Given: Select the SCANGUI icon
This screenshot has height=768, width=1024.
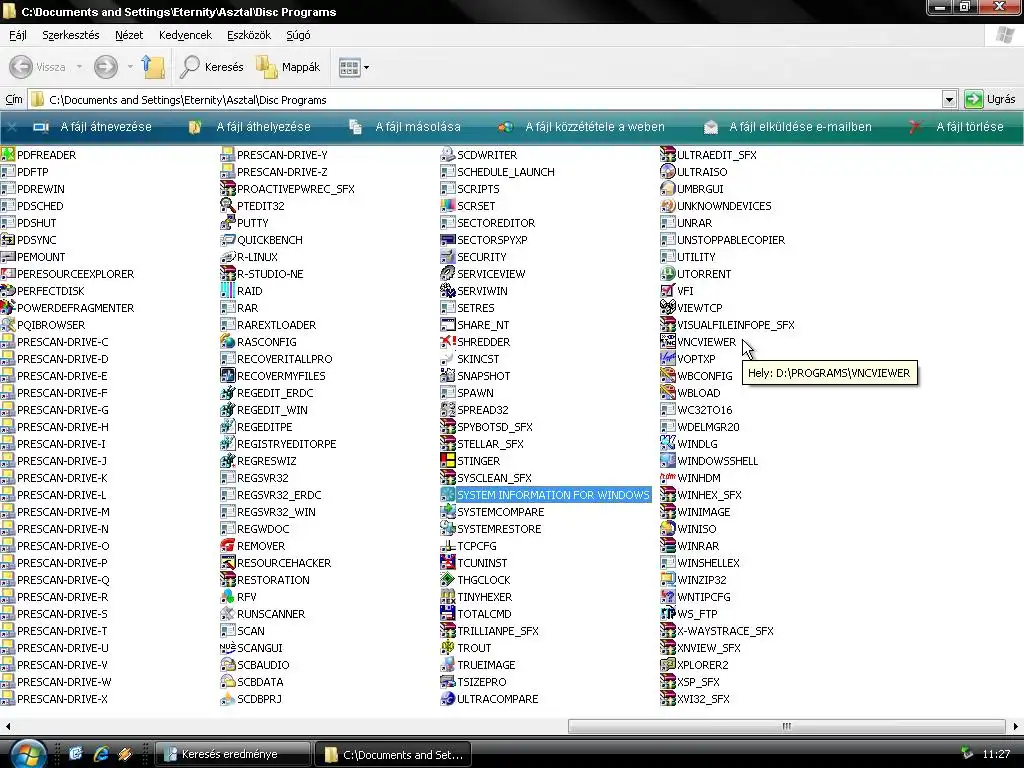Looking at the screenshot, I should tap(227, 647).
